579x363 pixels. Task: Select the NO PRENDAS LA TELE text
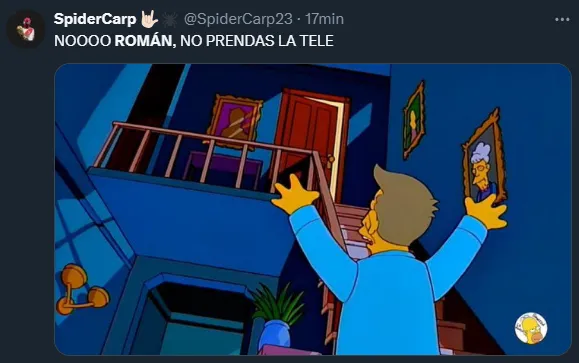(257, 41)
